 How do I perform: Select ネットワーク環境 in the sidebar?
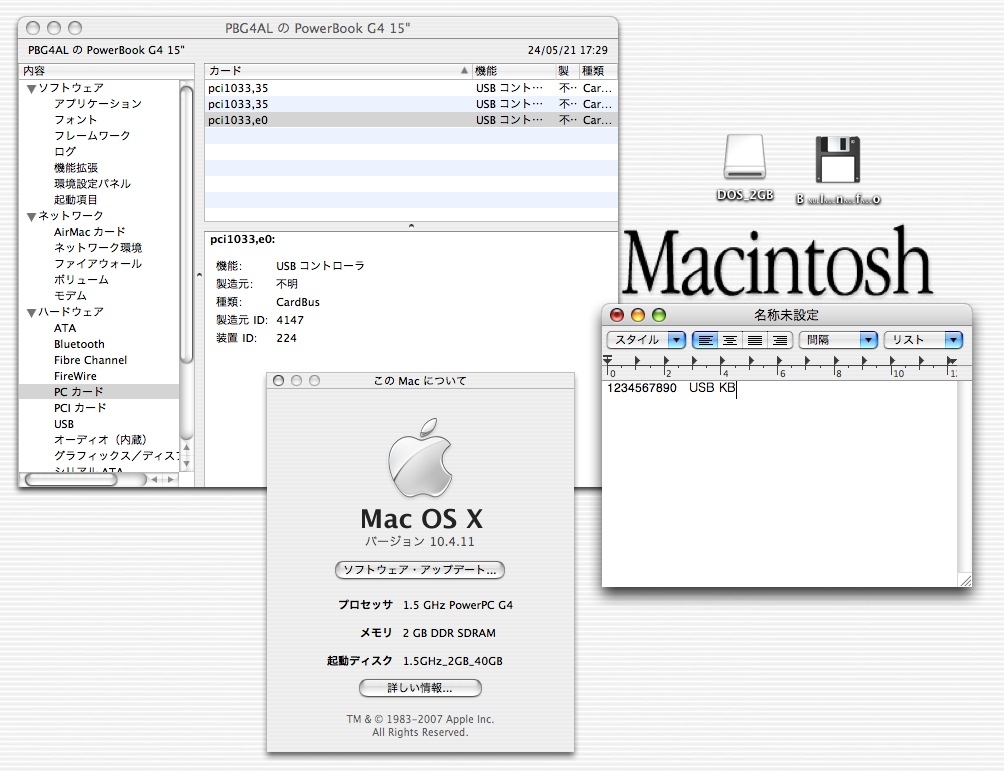(x=98, y=248)
